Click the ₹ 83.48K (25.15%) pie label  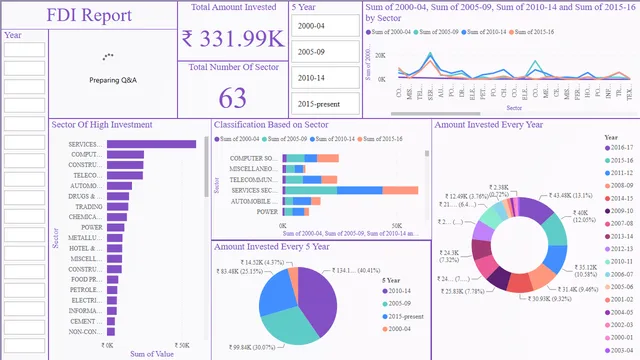pyautogui.click(x=240, y=271)
